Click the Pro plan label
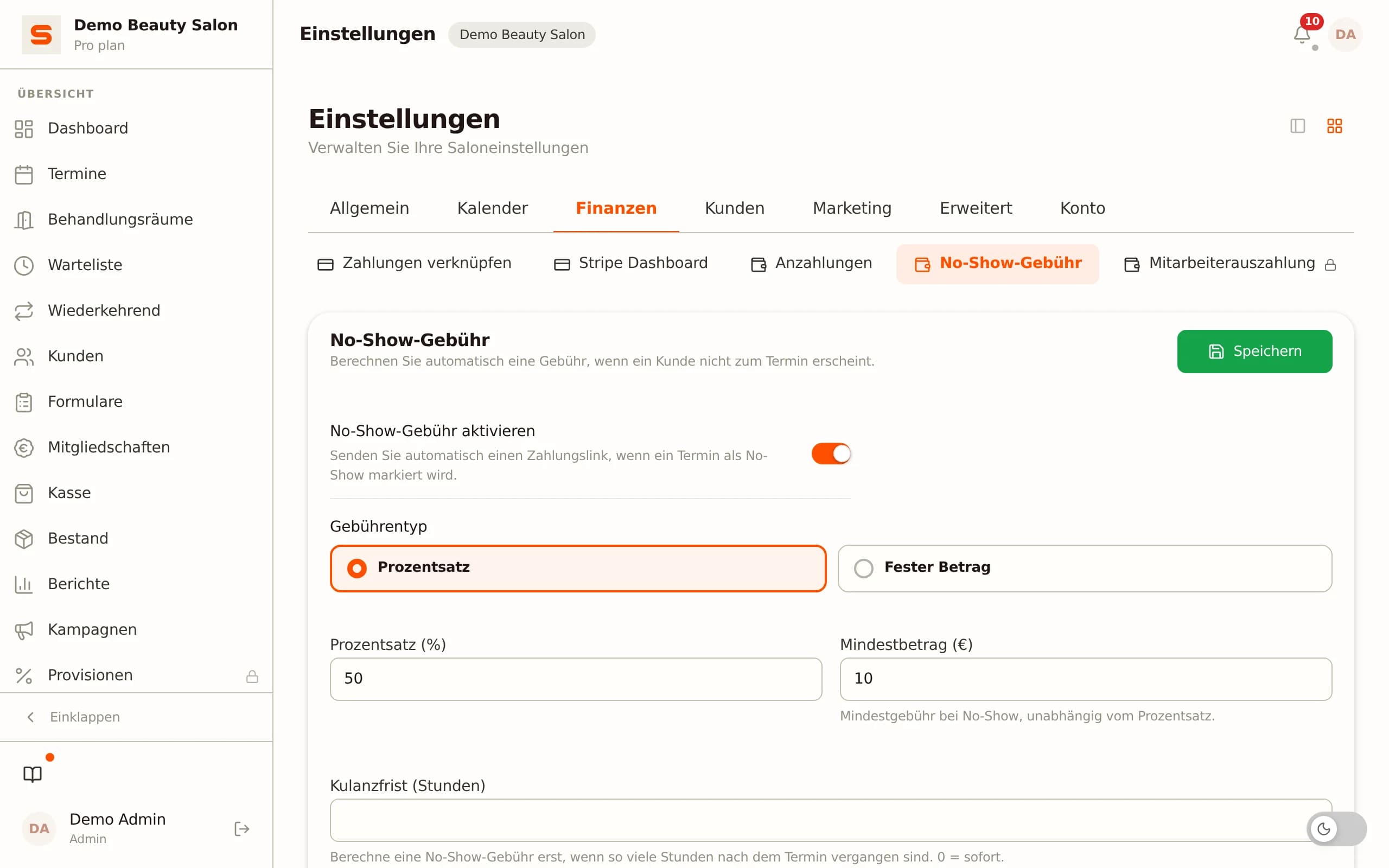 [99, 46]
